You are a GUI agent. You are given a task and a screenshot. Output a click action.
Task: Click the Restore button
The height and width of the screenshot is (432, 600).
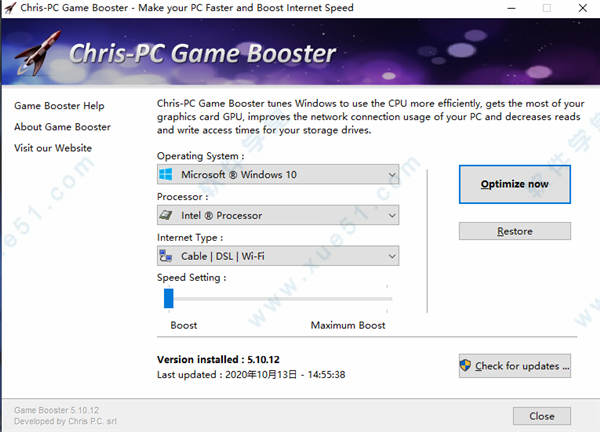click(514, 231)
